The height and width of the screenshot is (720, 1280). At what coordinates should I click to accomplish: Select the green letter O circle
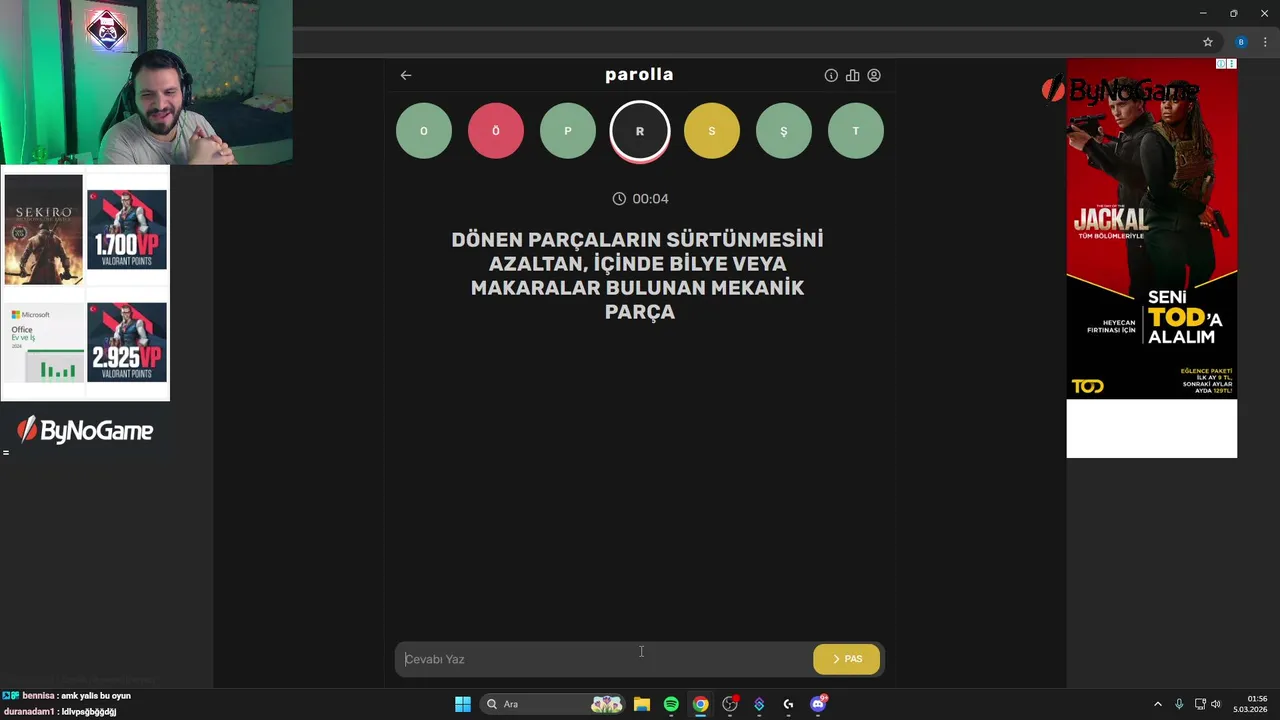(x=424, y=131)
